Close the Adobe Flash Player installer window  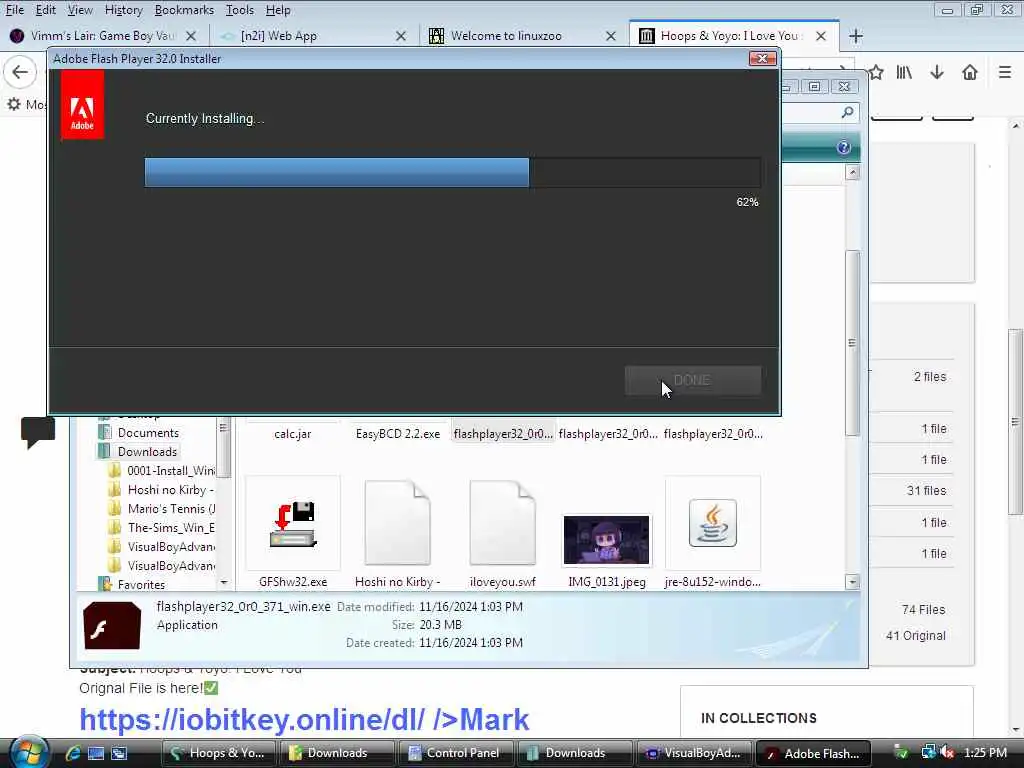point(762,59)
